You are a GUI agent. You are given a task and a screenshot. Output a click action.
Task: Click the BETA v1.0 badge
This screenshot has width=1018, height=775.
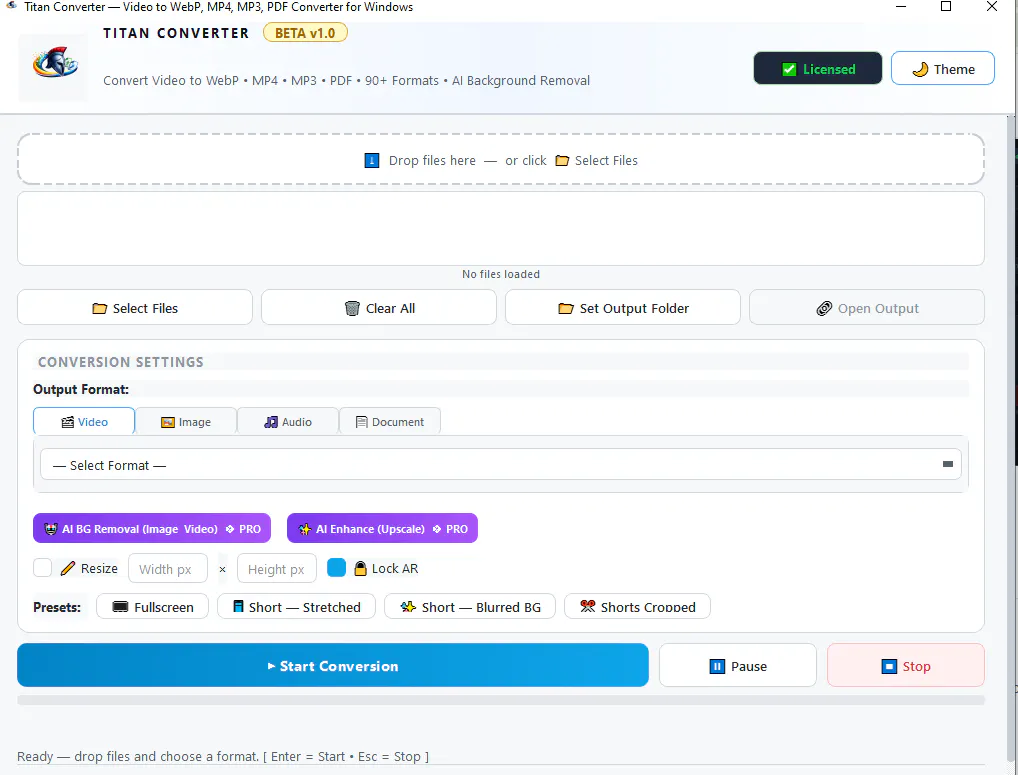305,33
